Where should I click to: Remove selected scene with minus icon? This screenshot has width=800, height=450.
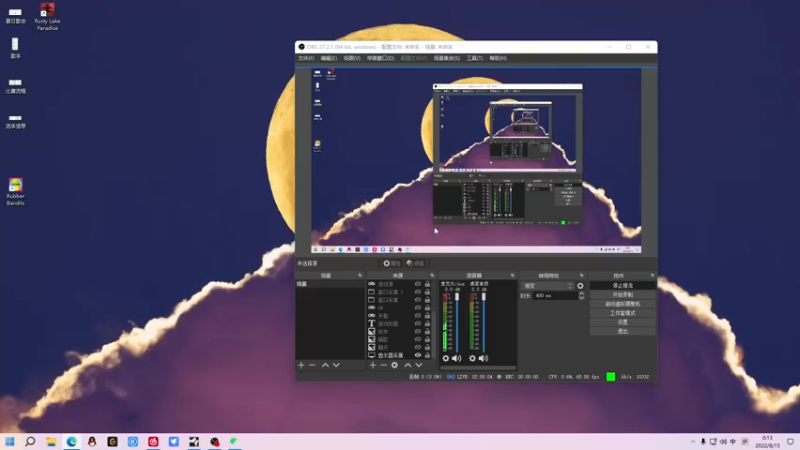coord(312,365)
